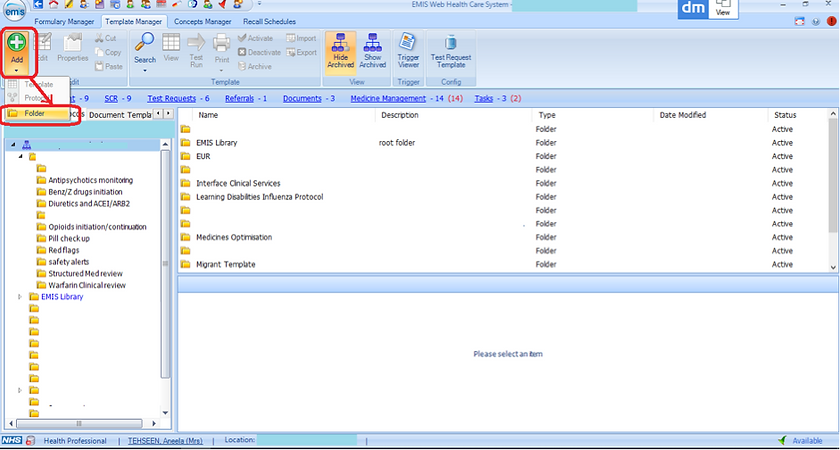Open the SCR link

111,99
